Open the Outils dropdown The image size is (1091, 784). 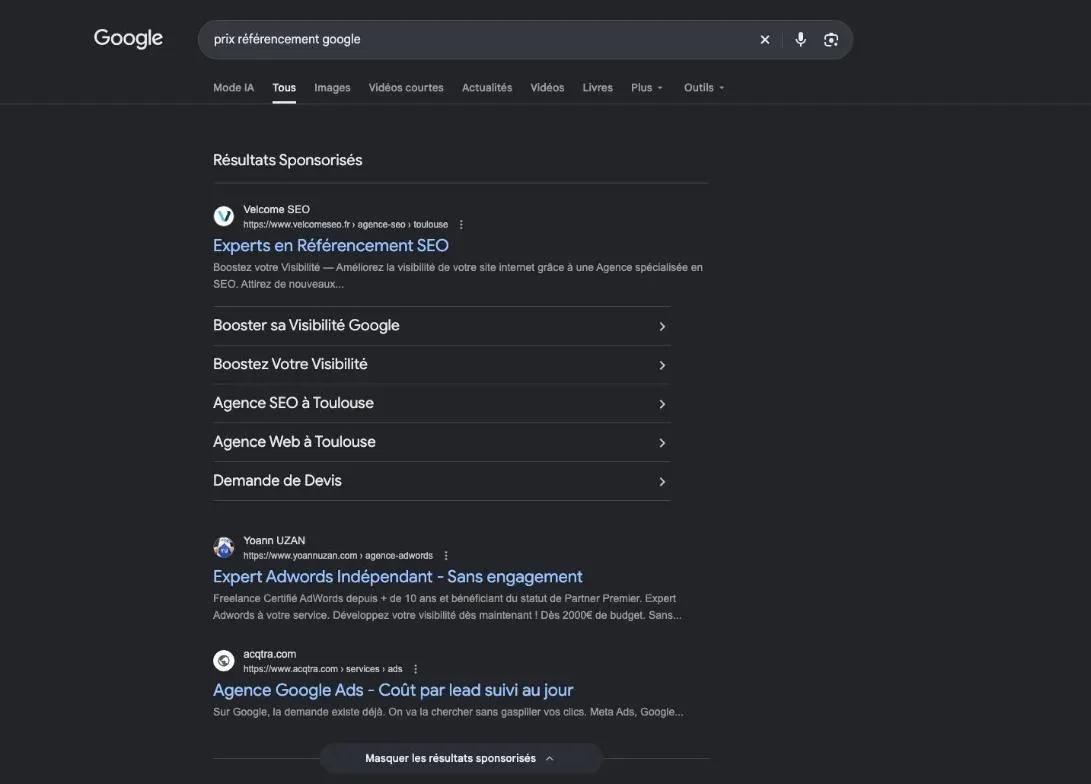tap(703, 88)
